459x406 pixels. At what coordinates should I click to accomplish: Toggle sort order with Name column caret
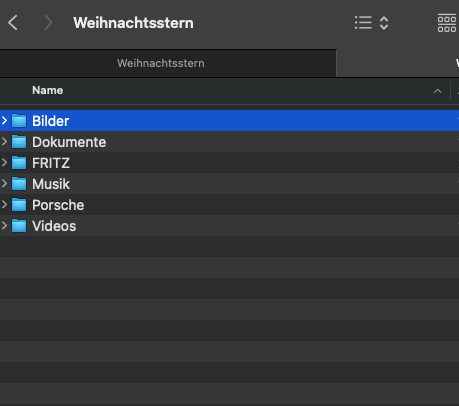pyautogui.click(x=438, y=91)
